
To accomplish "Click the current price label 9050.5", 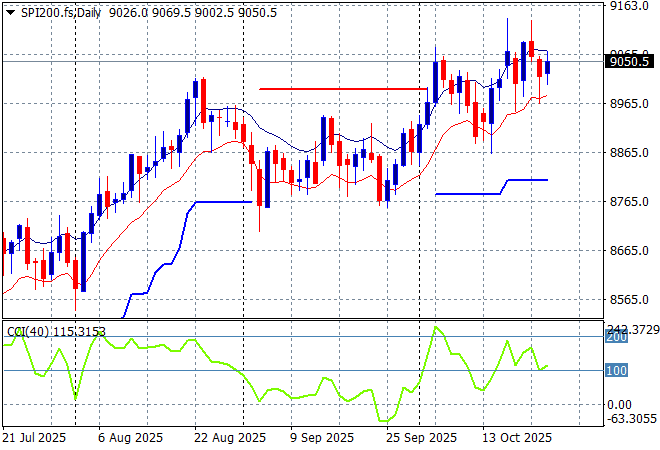I will pyautogui.click(x=629, y=61).
